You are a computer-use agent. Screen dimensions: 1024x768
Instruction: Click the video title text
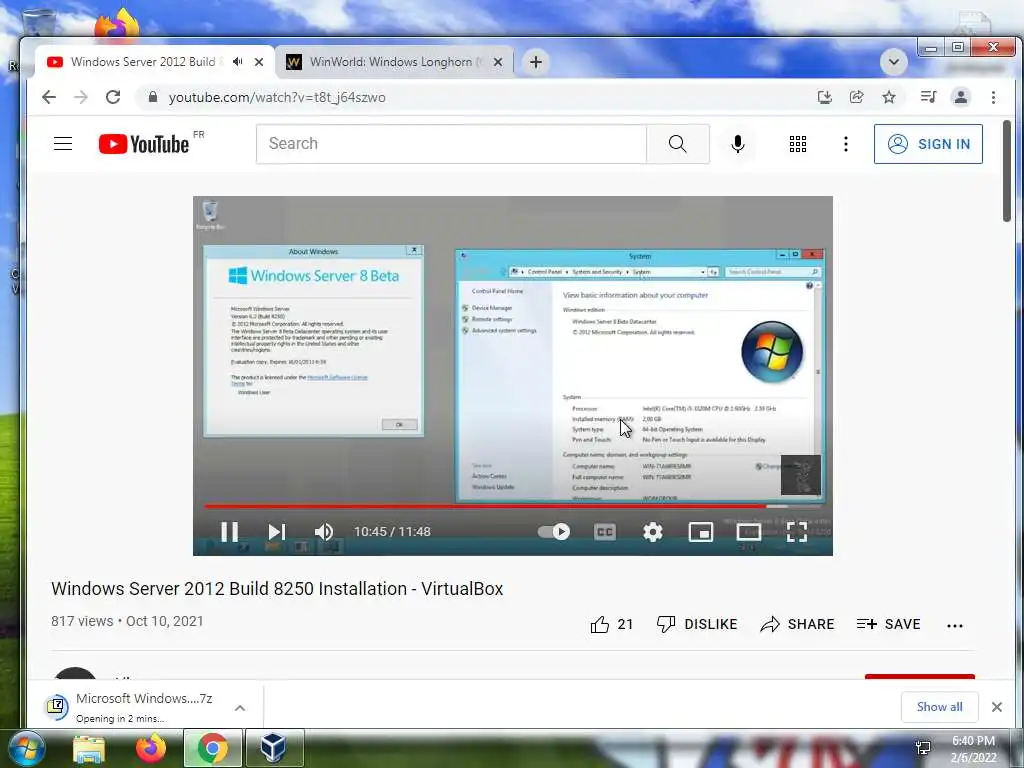click(277, 588)
